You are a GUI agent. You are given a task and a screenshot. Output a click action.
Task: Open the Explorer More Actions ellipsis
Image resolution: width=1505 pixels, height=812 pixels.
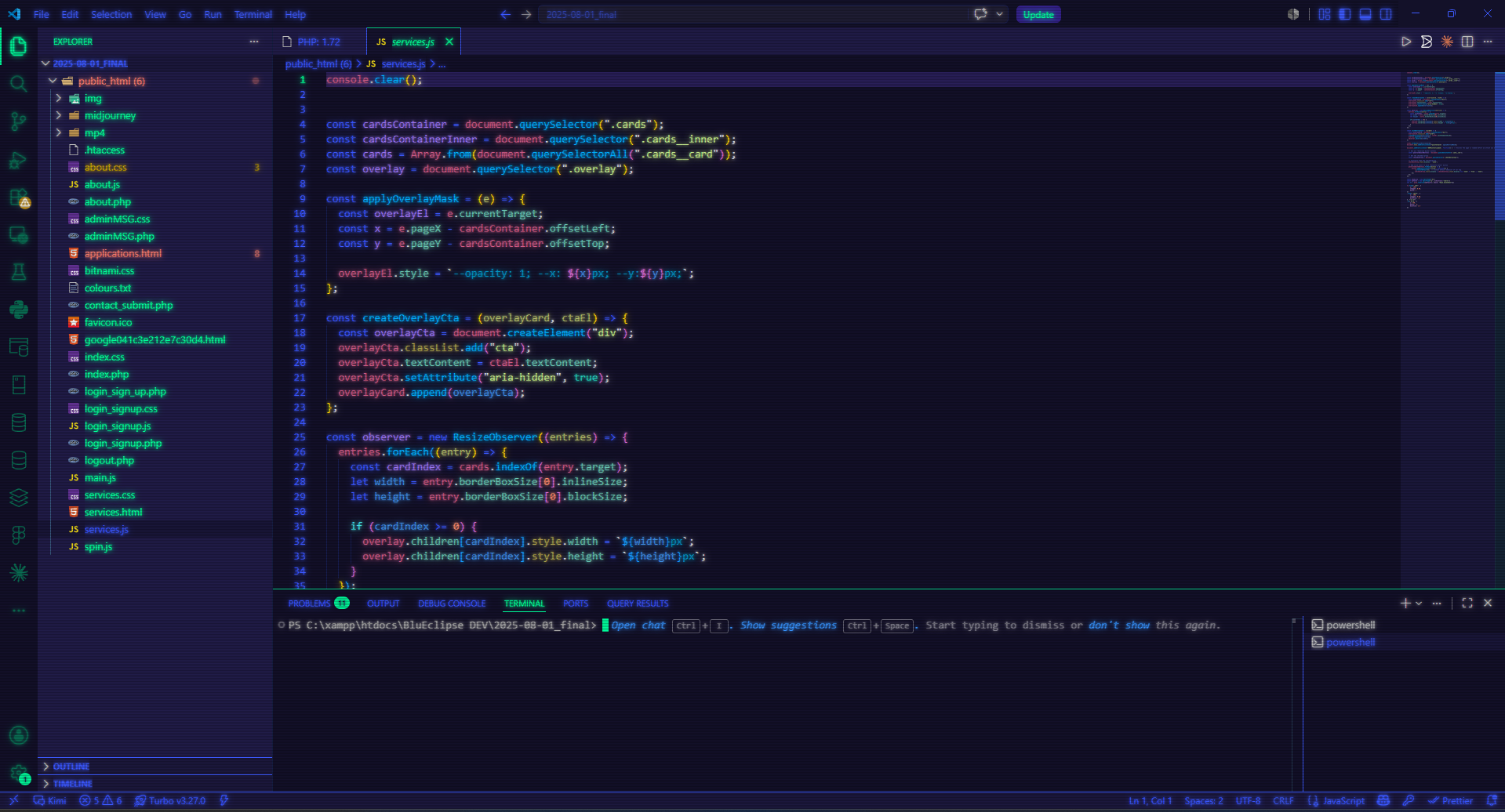253,42
